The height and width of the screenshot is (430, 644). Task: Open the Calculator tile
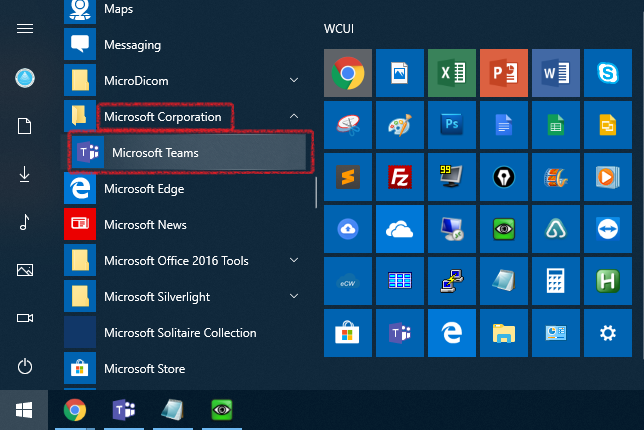click(x=556, y=281)
